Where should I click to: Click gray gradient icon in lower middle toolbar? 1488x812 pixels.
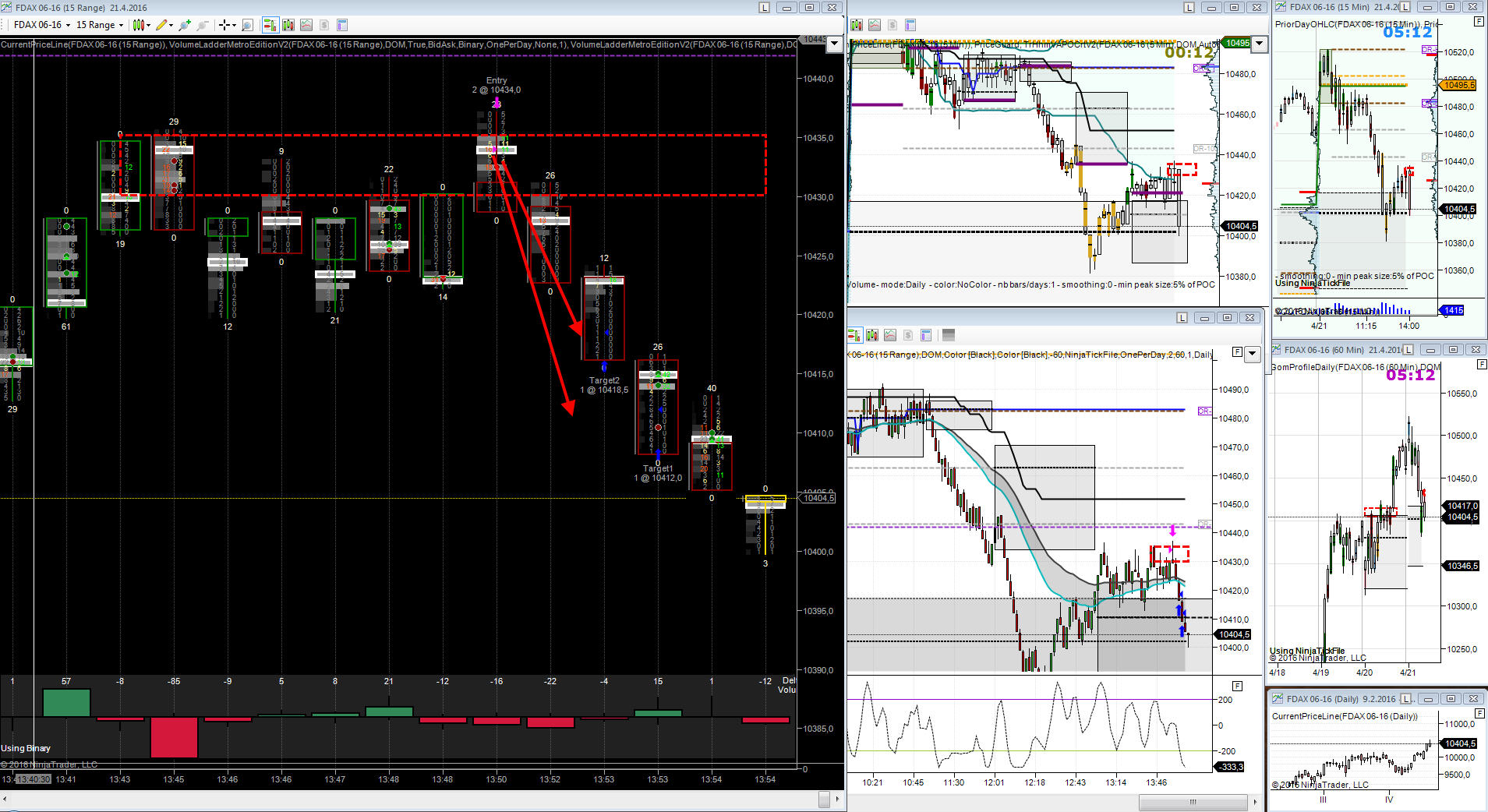pyautogui.click(x=949, y=335)
